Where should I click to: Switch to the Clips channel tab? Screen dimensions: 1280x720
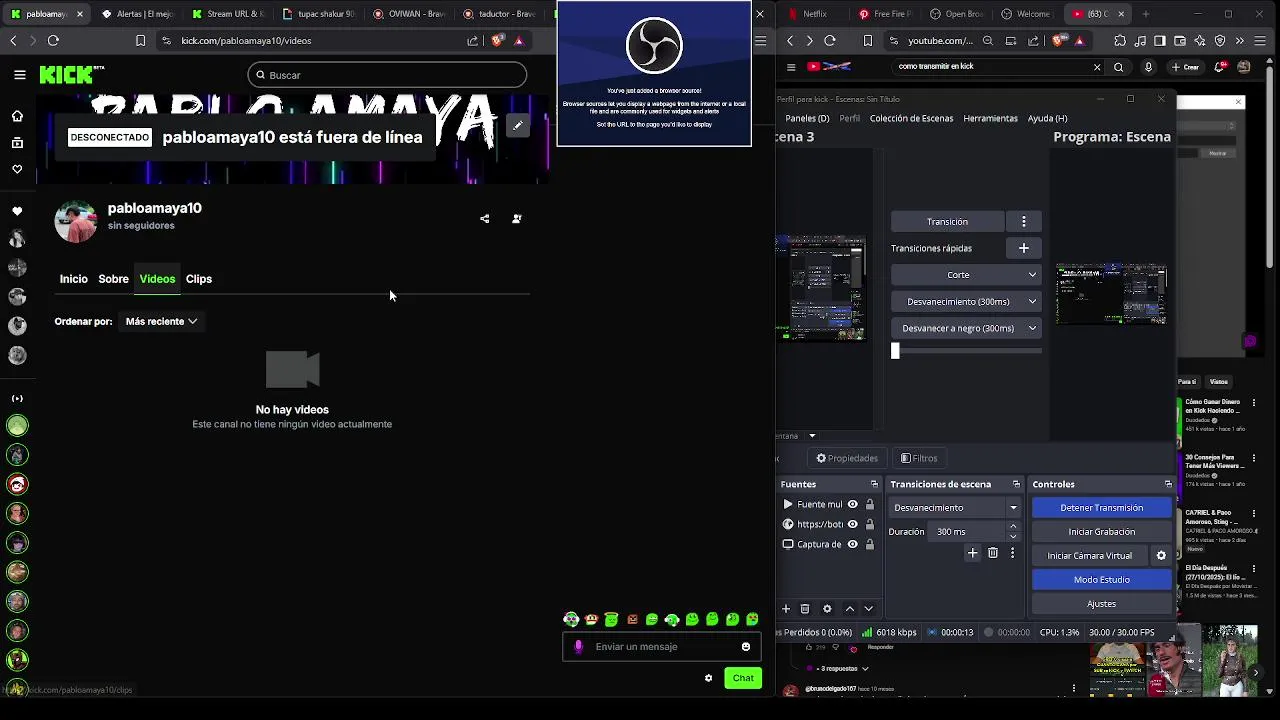198,279
